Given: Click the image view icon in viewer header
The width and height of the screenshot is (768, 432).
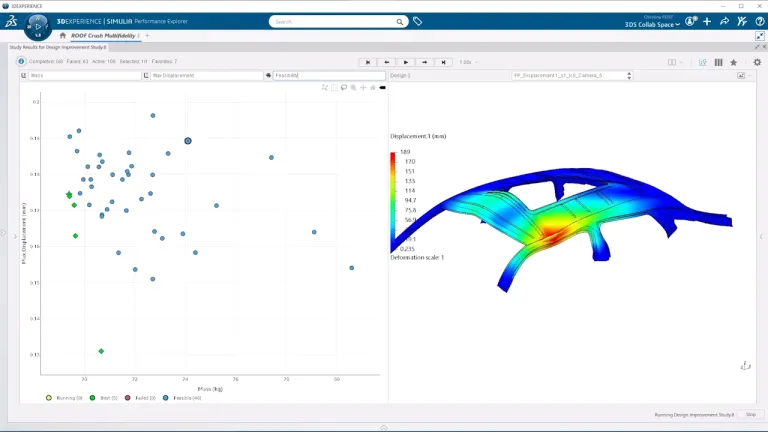Looking at the screenshot, I should click(x=741, y=75).
